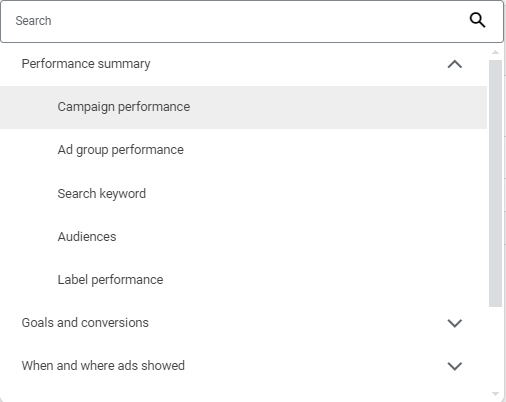This screenshot has height=402, width=506.
Task: Click the scrollbar down arrow
Action: click(495, 394)
